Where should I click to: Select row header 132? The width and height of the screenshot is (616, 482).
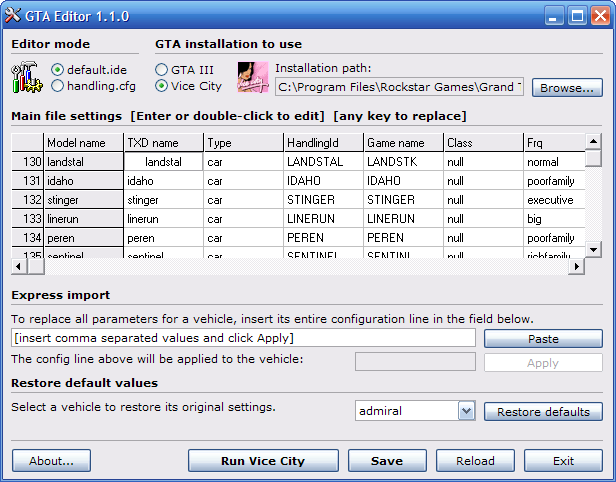[28, 200]
